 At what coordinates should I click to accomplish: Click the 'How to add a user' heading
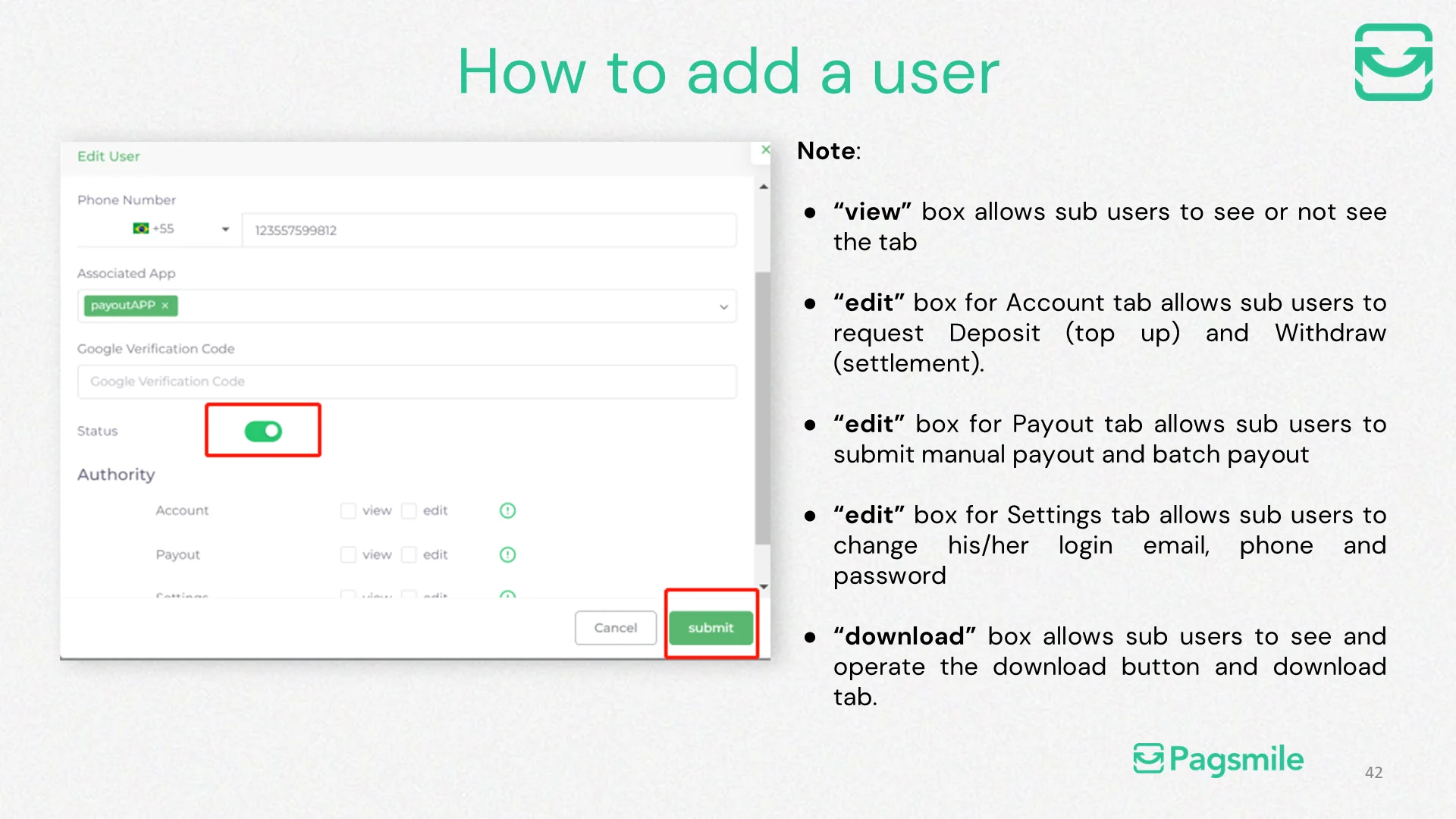point(728,72)
